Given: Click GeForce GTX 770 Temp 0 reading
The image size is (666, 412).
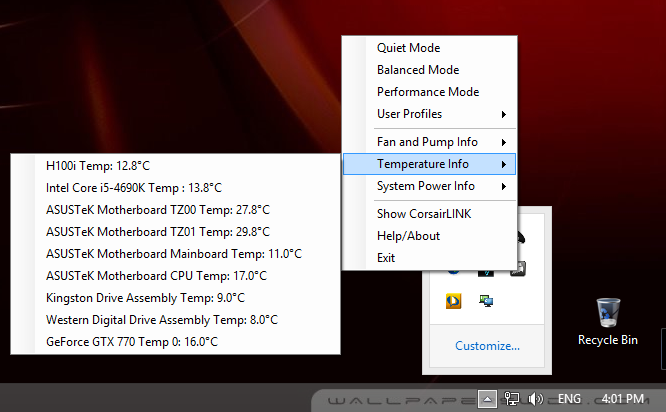Looking at the screenshot, I should pyautogui.click(x=175, y=342).
